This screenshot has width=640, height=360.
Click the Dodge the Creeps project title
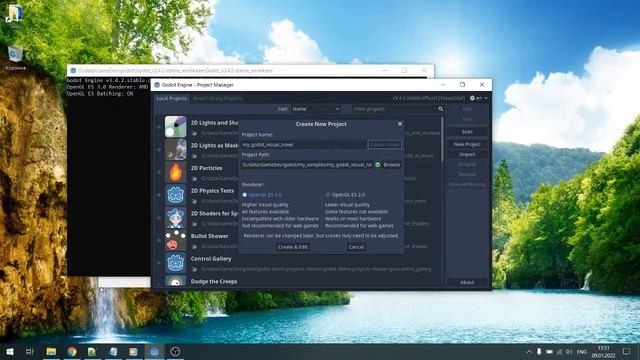pyautogui.click(x=214, y=282)
